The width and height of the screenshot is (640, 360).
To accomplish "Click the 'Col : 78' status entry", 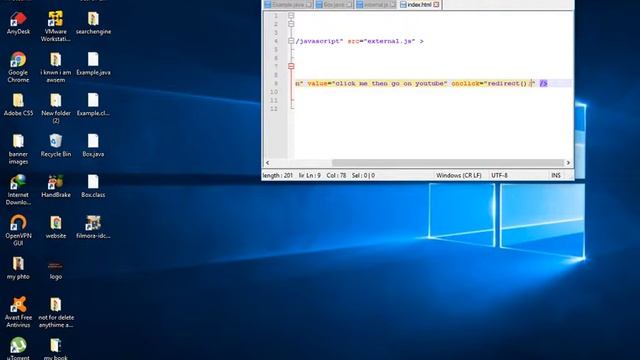I will click(x=336, y=176).
